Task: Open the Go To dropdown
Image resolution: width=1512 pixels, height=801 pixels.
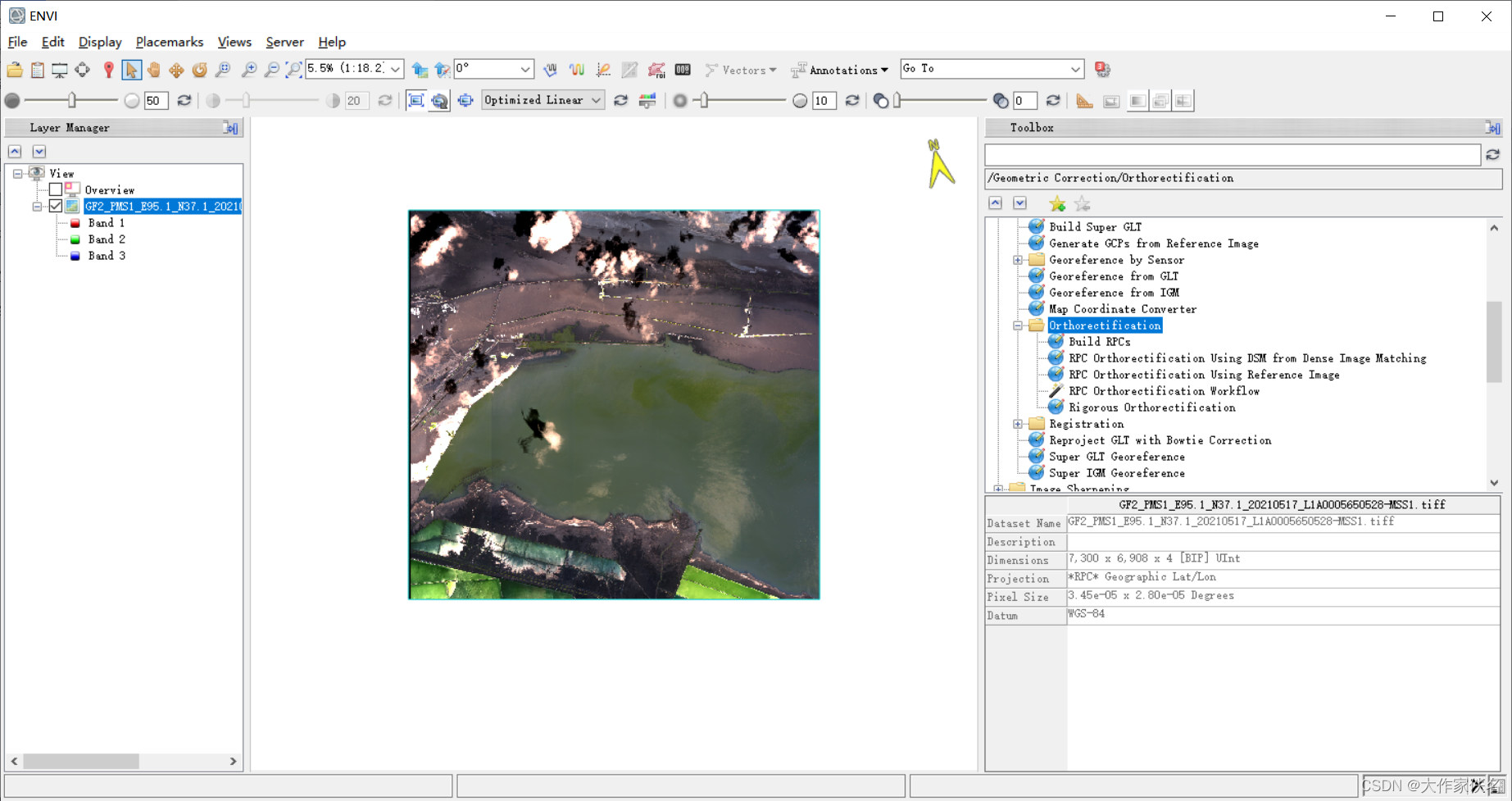Action: pyautogui.click(x=1075, y=69)
